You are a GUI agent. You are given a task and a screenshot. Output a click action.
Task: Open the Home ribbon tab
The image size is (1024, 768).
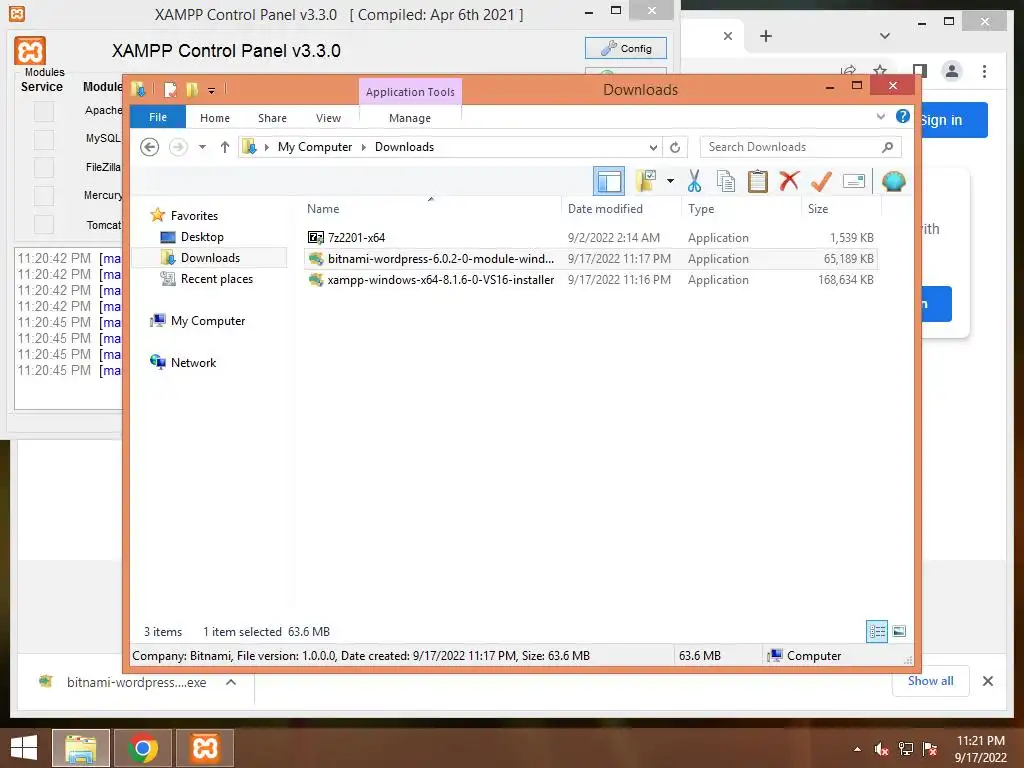click(215, 118)
